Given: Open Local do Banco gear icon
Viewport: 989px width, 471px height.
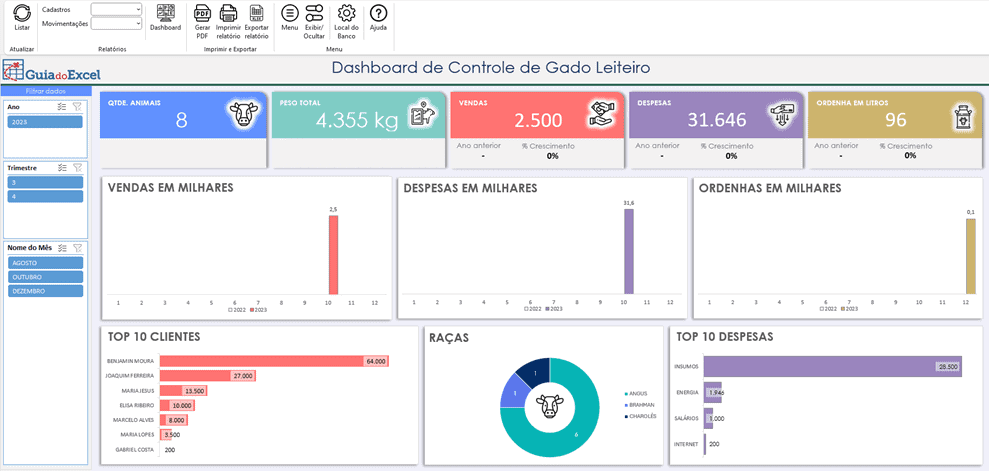Looking at the screenshot, I should click(346, 13).
